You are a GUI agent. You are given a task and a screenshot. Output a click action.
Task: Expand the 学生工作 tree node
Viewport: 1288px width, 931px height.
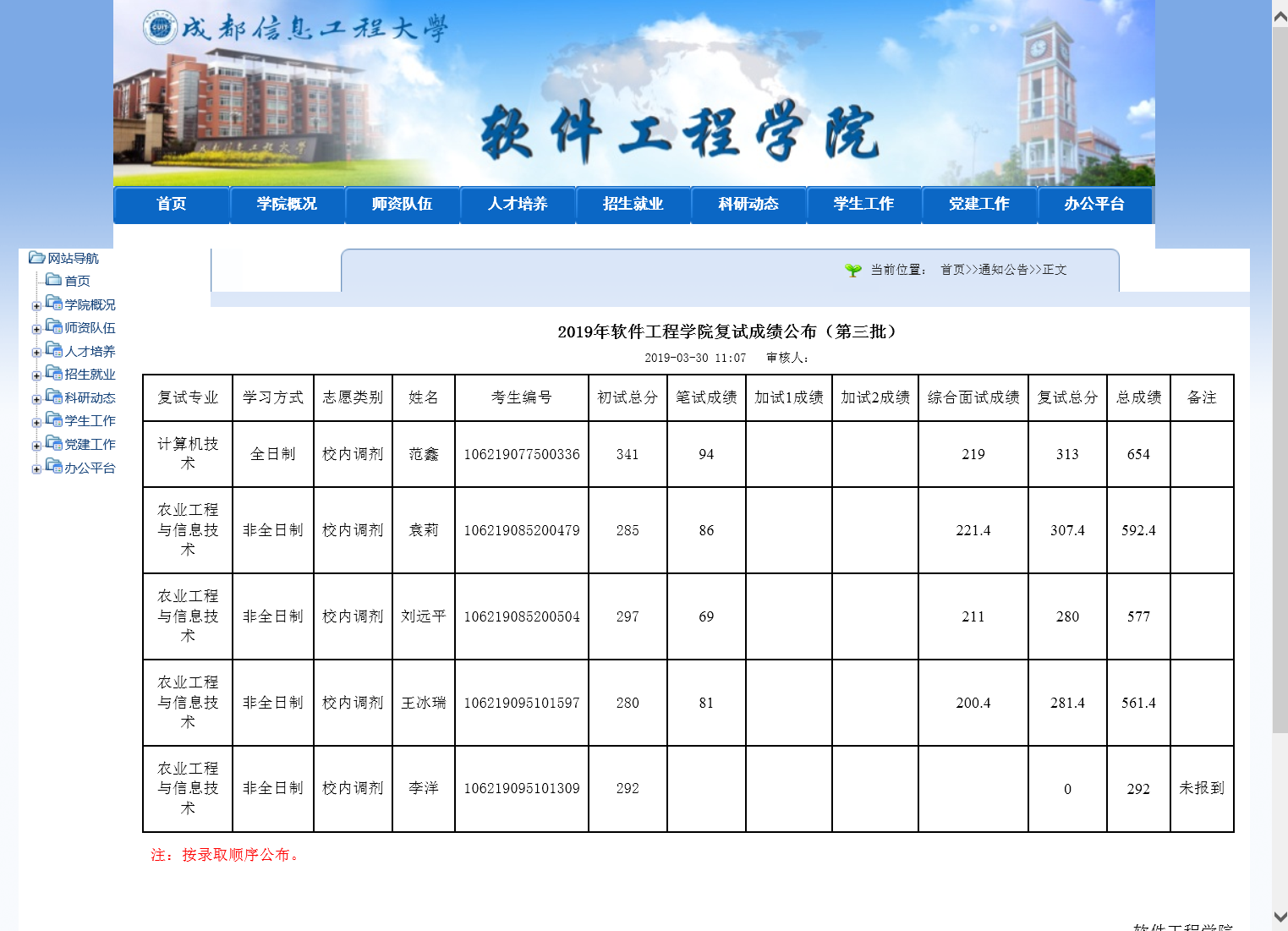click(36, 422)
